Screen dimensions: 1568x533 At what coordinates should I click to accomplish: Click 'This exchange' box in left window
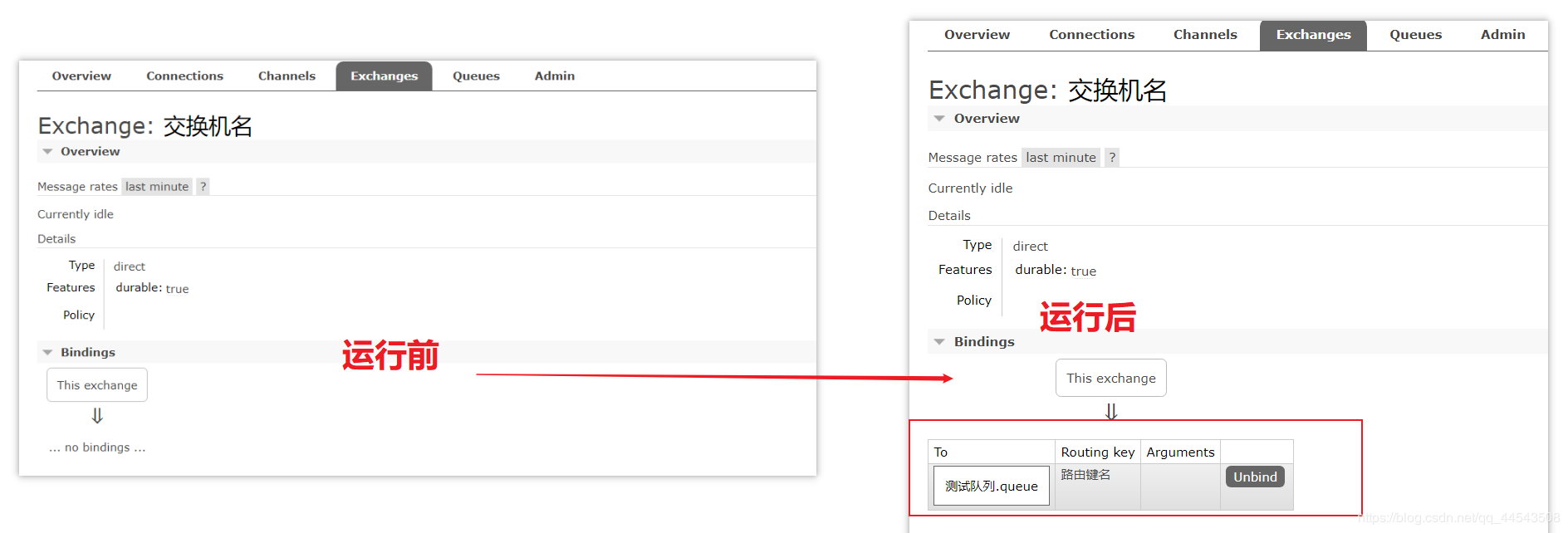[97, 385]
